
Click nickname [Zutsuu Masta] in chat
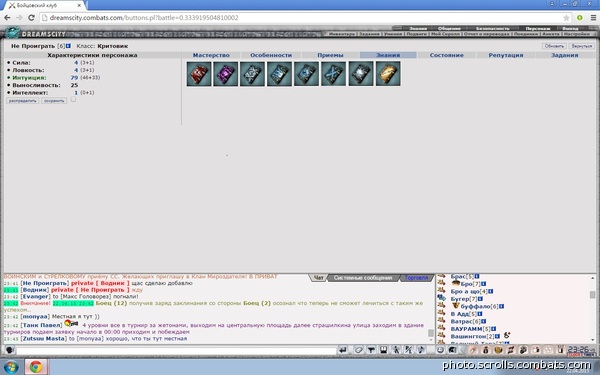point(44,339)
